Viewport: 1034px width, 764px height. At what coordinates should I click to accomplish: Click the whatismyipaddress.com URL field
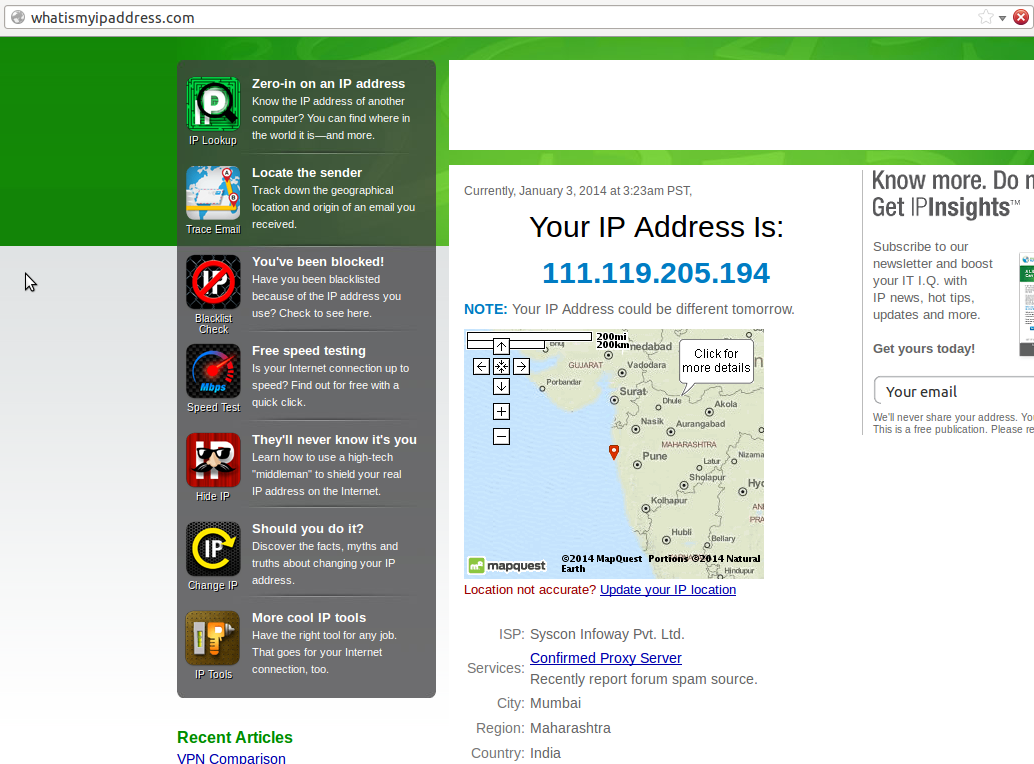click(x=501, y=17)
